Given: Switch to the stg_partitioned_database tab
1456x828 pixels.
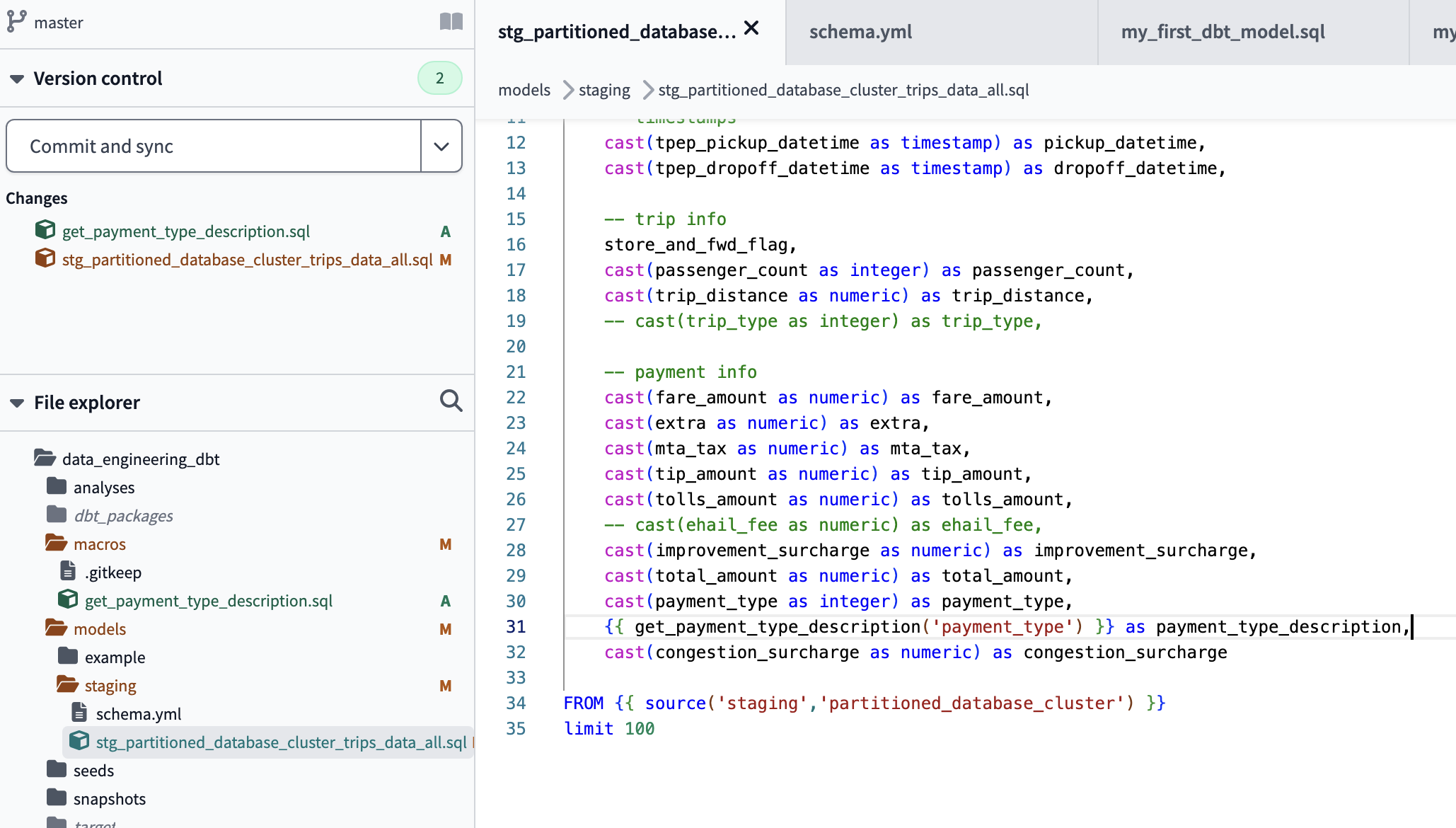Looking at the screenshot, I should (617, 32).
